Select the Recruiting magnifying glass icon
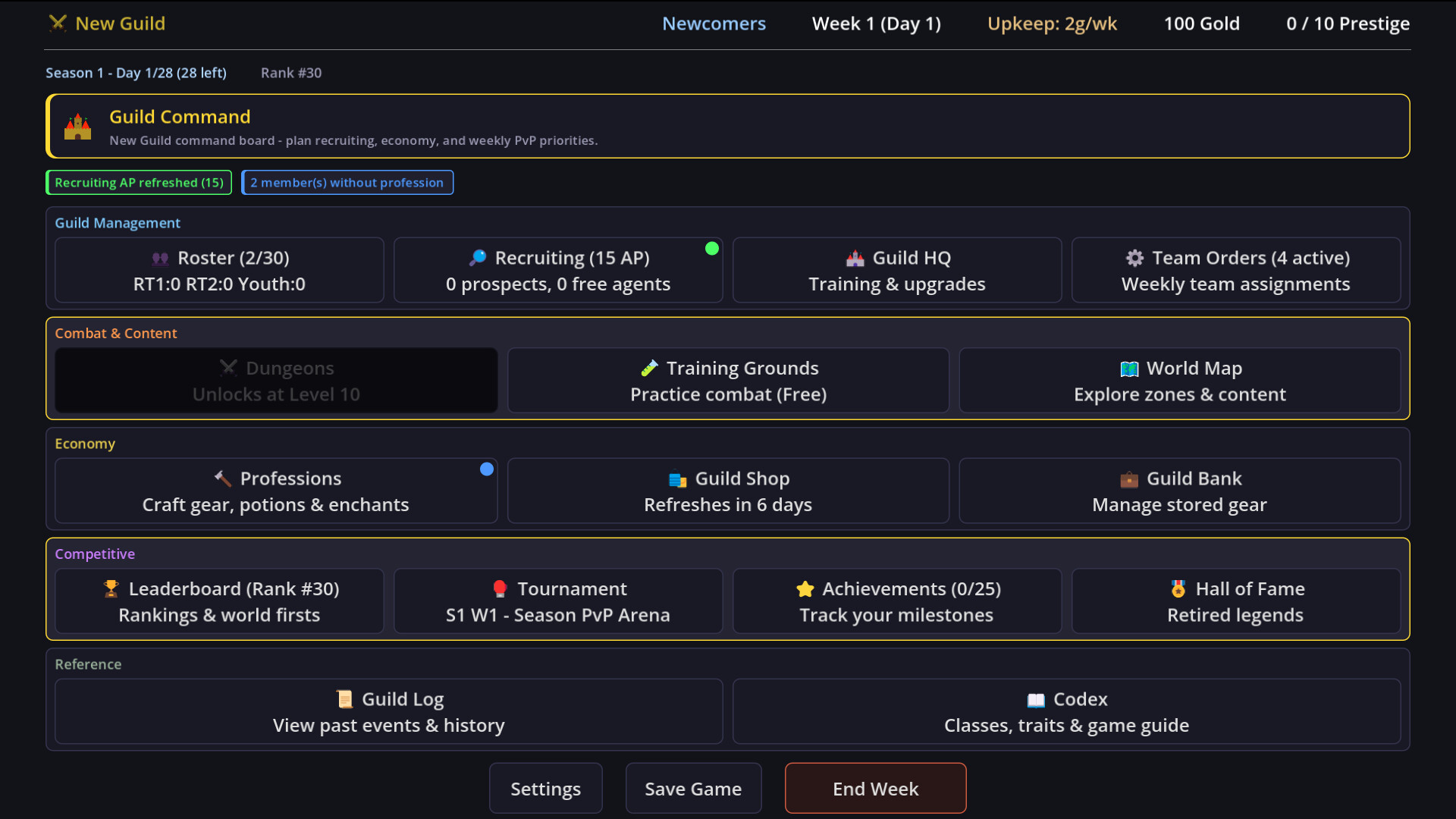The image size is (1456, 819). 477,258
